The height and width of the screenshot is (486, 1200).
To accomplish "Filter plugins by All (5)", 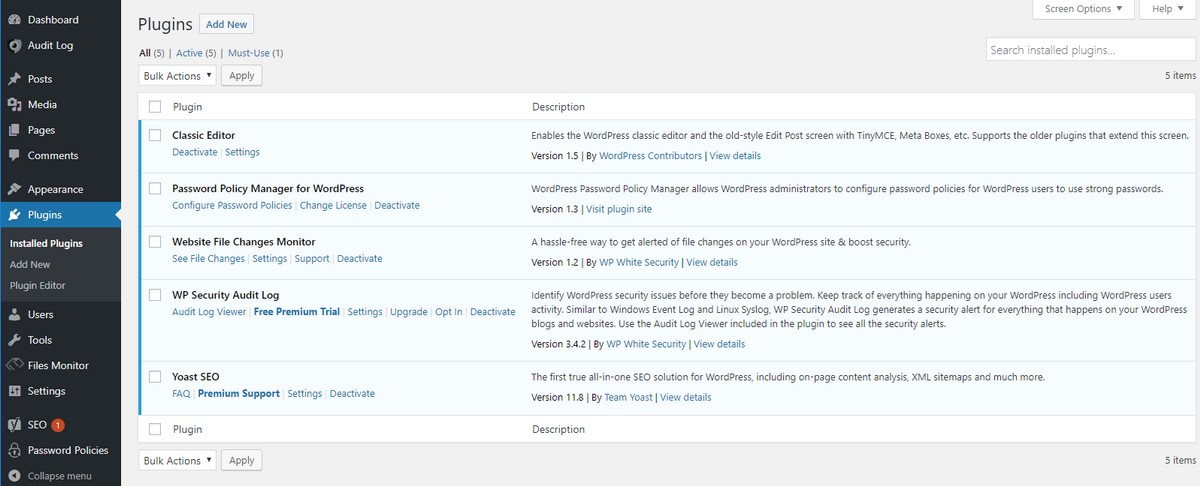I will coord(151,53).
